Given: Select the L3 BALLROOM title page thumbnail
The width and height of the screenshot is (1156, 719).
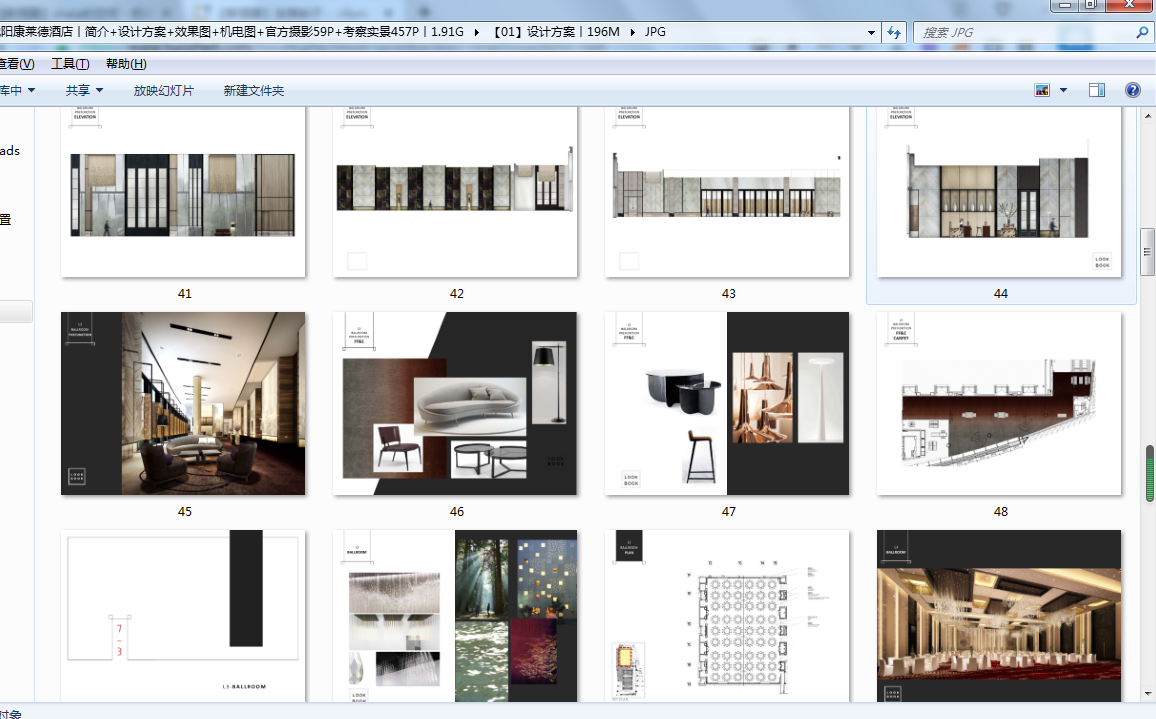Looking at the screenshot, I should coord(183,616).
